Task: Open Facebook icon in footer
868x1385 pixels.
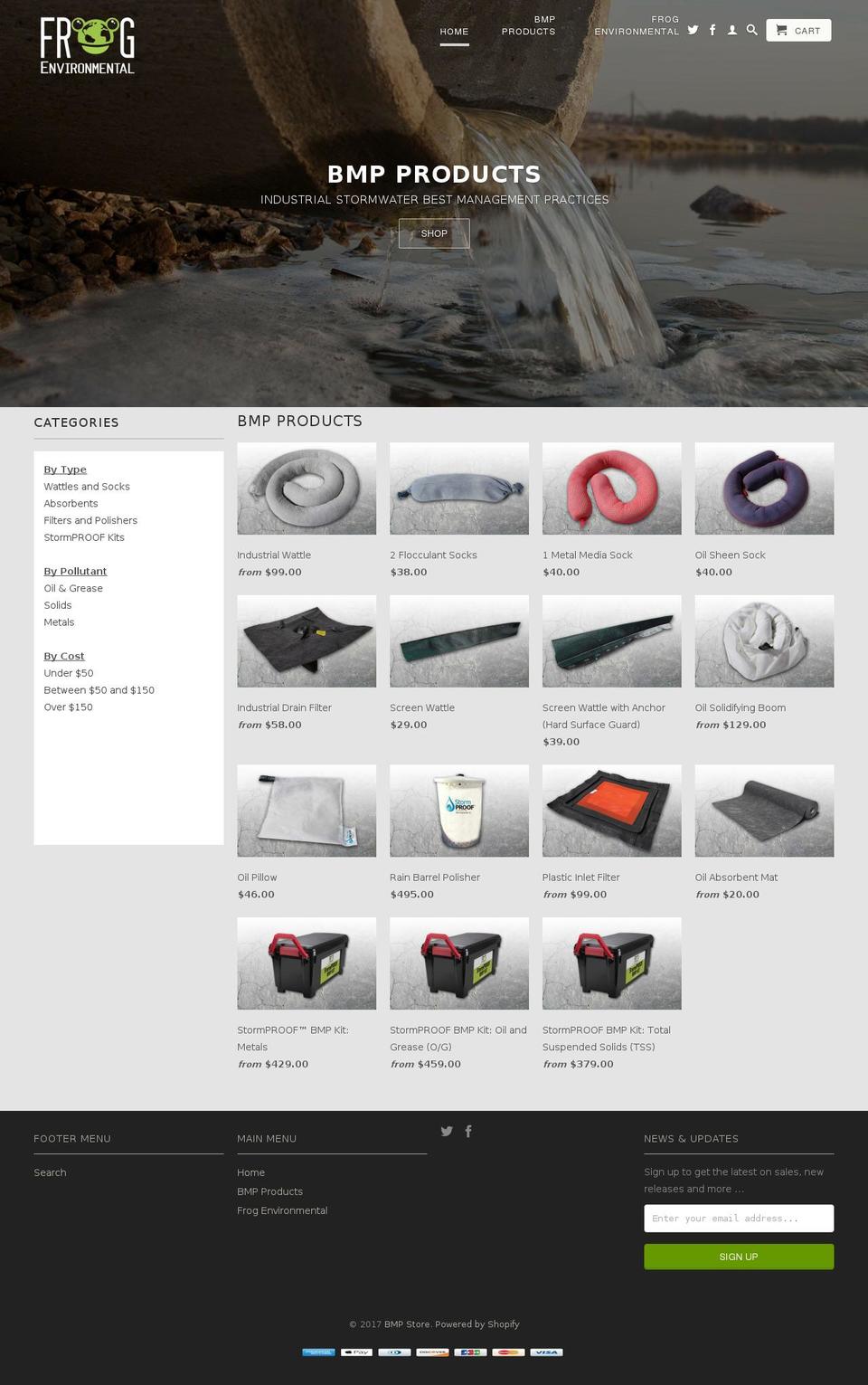Action: (x=468, y=1131)
